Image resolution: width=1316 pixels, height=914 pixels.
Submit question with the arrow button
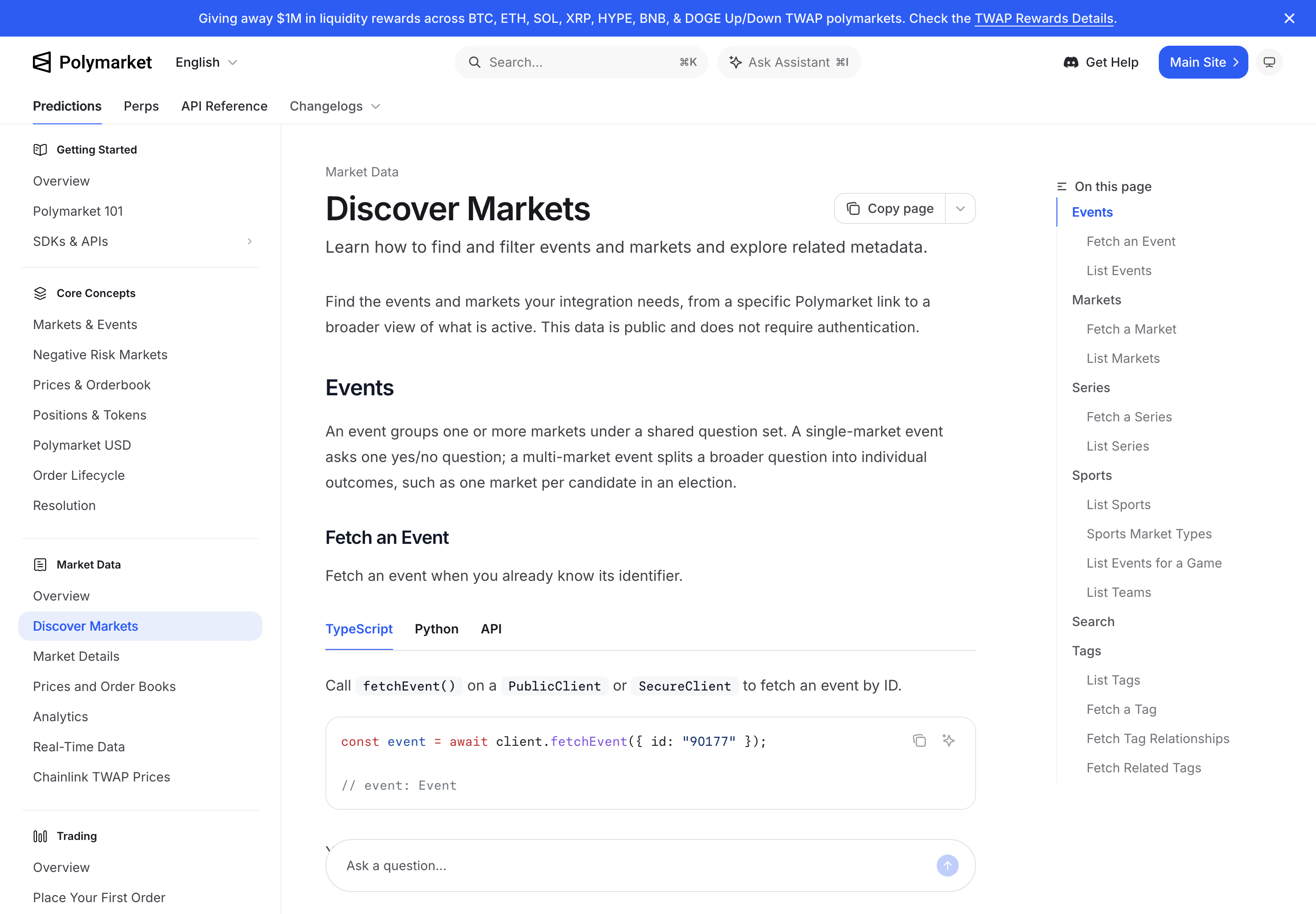(947, 865)
